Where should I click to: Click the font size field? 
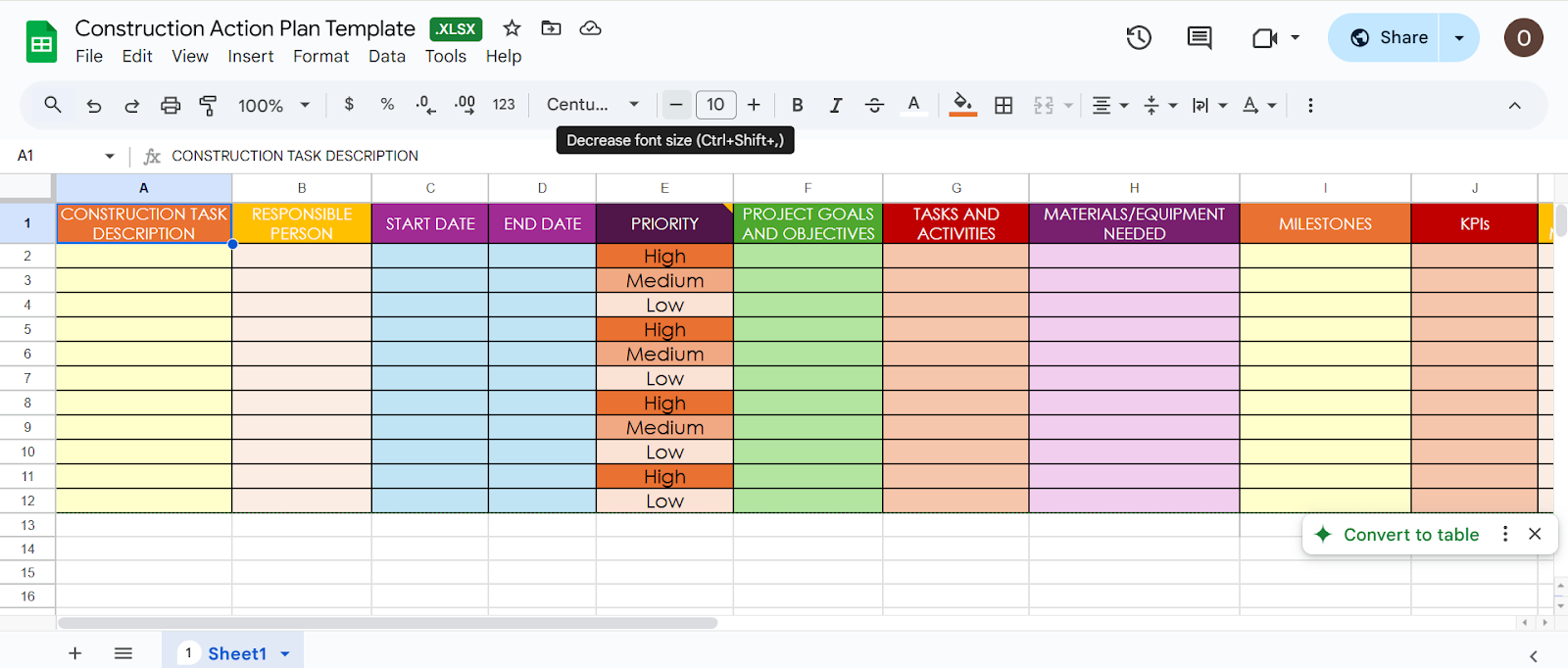coord(715,105)
